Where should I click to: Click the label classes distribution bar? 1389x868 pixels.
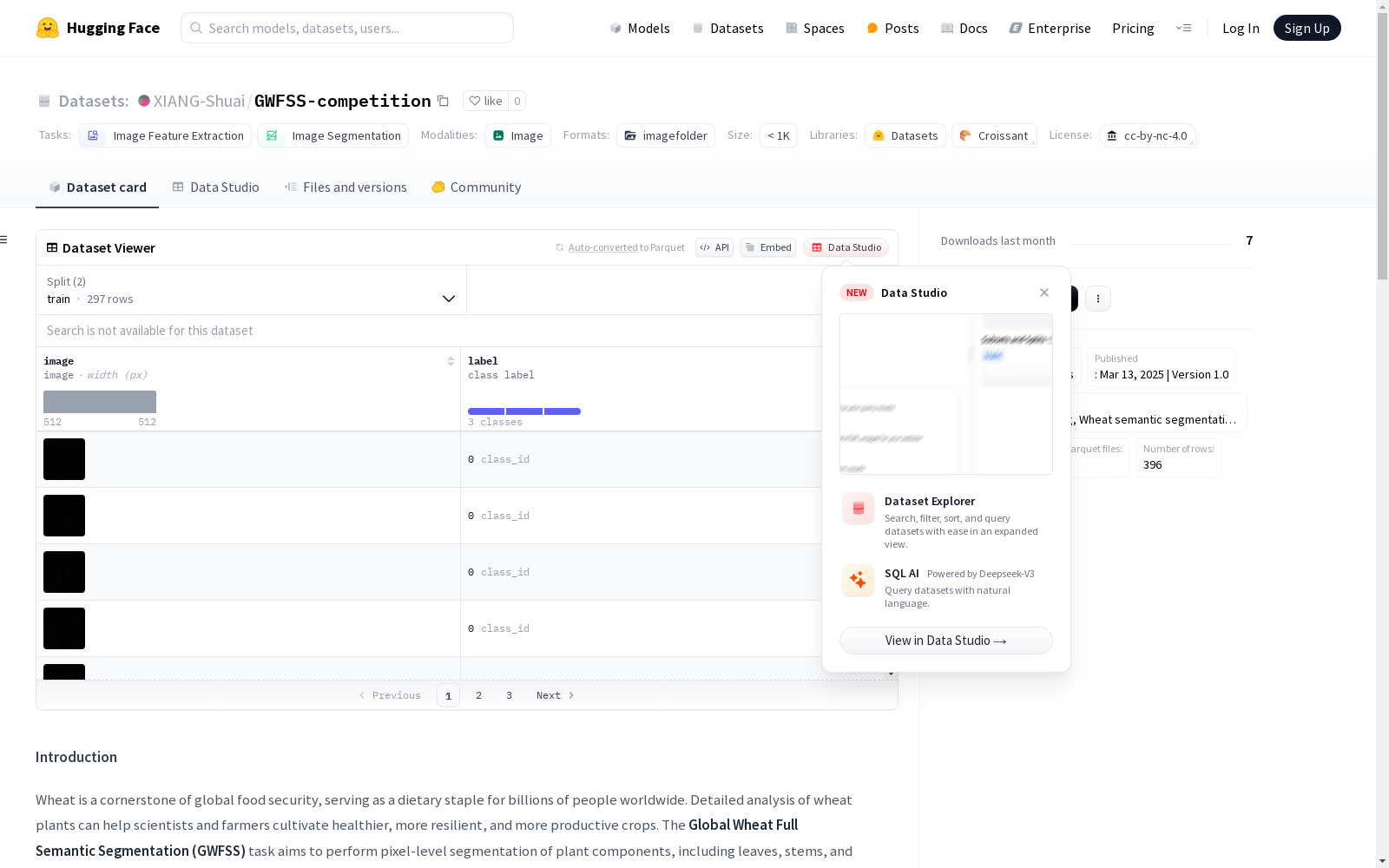coord(524,411)
